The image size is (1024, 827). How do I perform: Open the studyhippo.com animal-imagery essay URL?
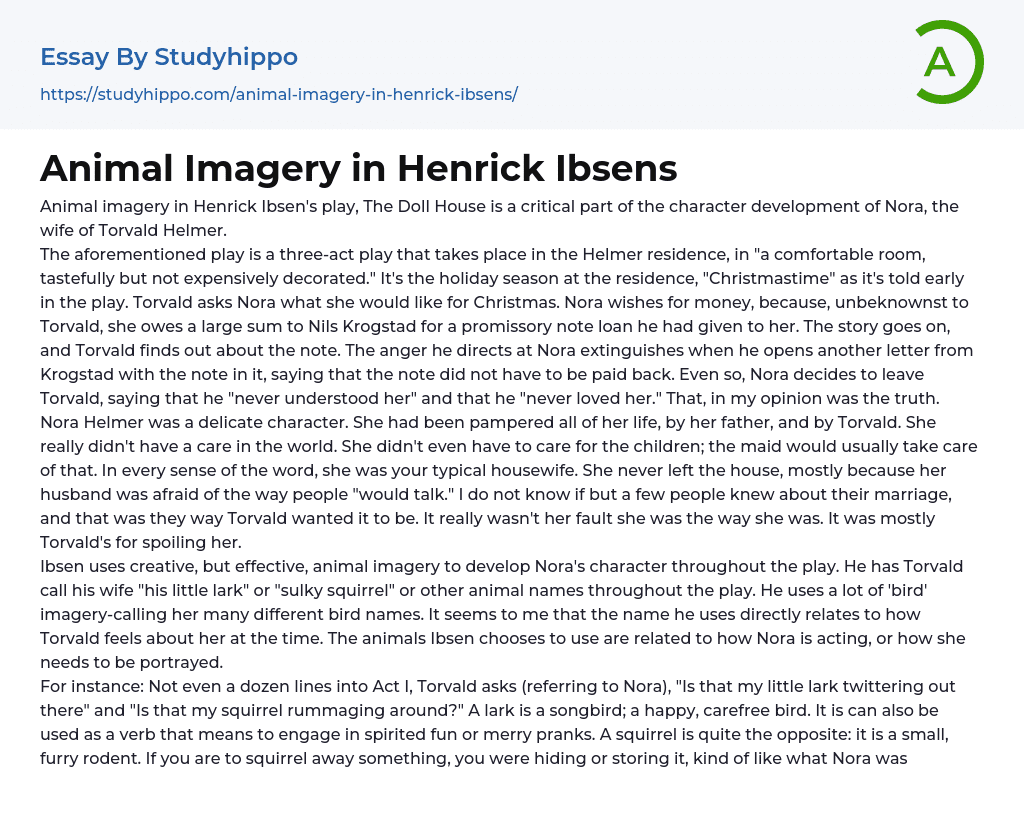(279, 95)
